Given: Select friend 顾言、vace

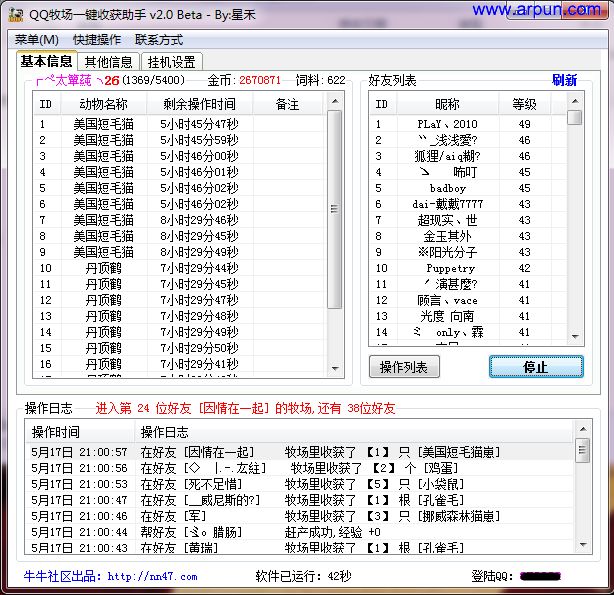Looking at the screenshot, I should (468, 300).
